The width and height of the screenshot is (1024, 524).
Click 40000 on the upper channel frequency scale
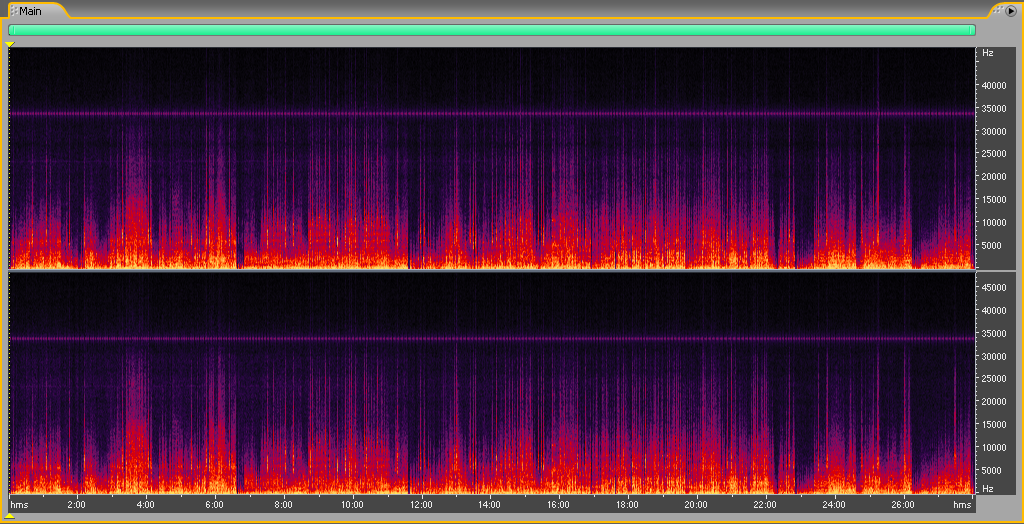[993, 85]
